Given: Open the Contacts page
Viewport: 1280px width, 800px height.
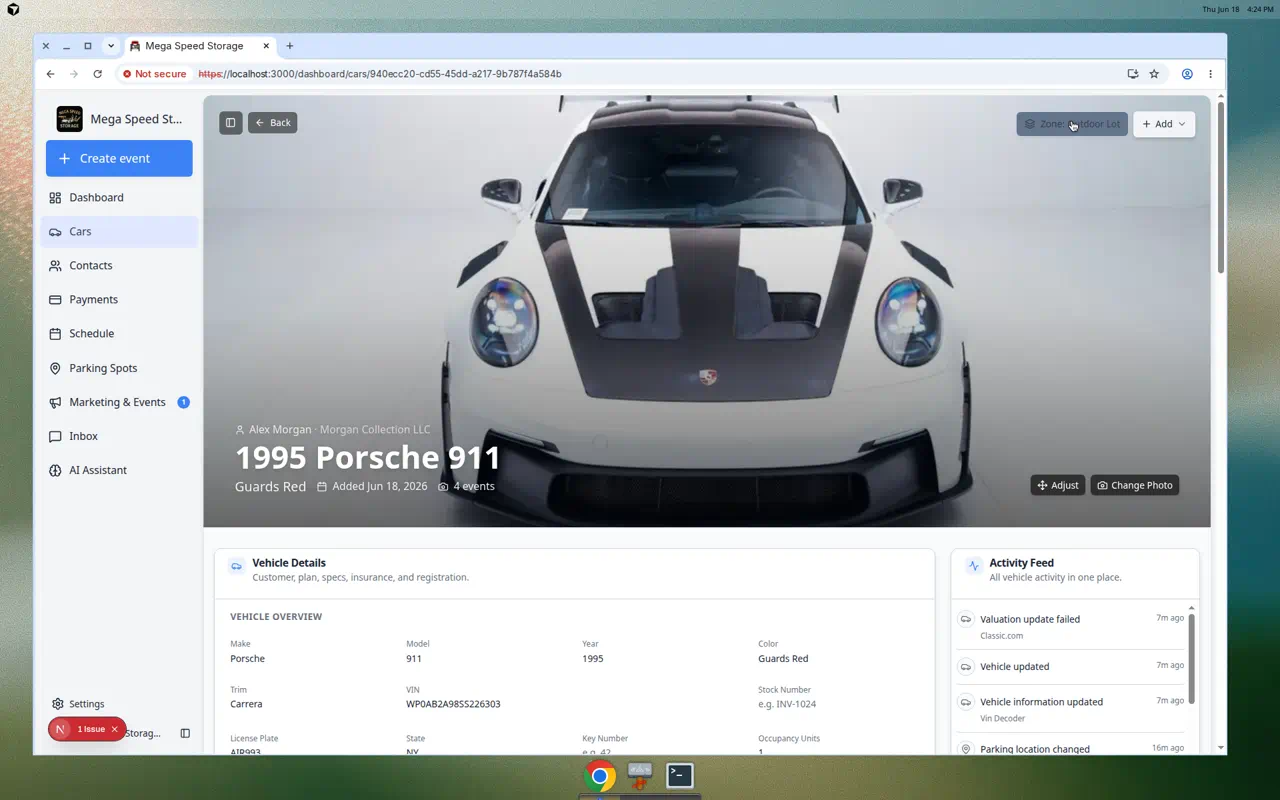Looking at the screenshot, I should pos(119,265).
